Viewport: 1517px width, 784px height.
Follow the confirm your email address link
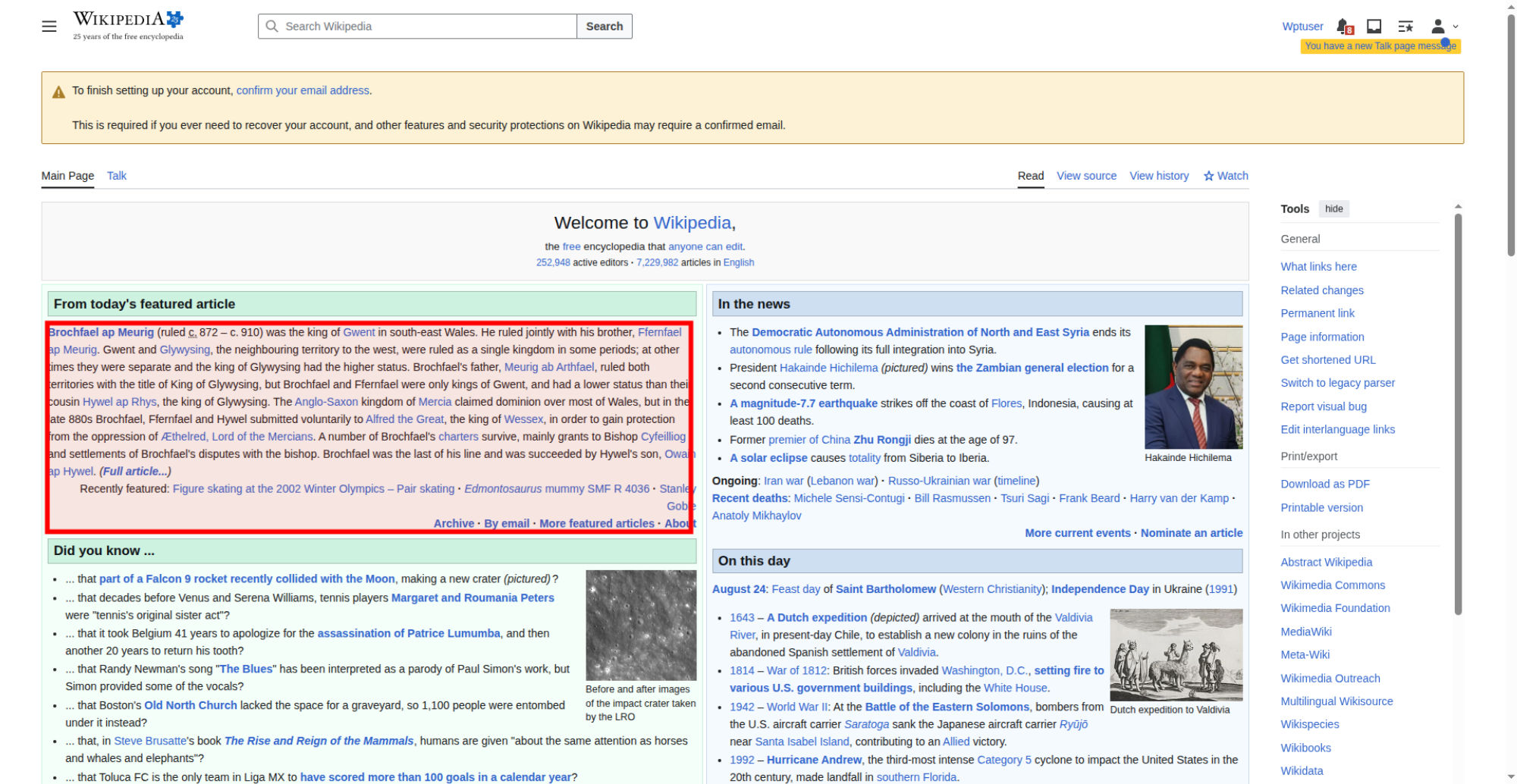(x=303, y=90)
